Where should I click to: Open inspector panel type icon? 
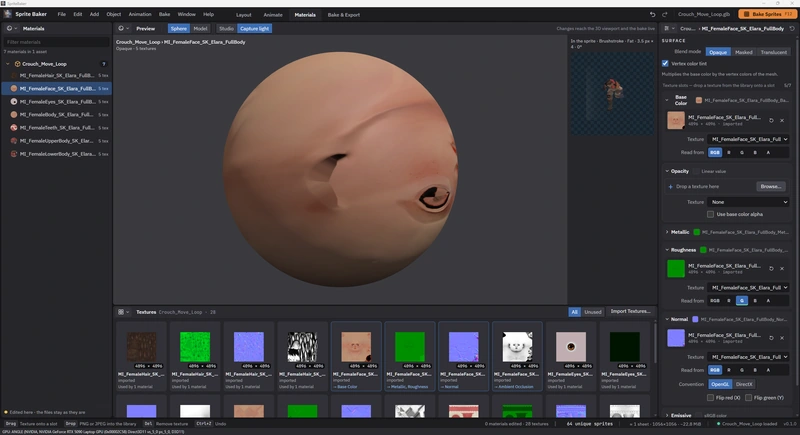pos(667,29)
